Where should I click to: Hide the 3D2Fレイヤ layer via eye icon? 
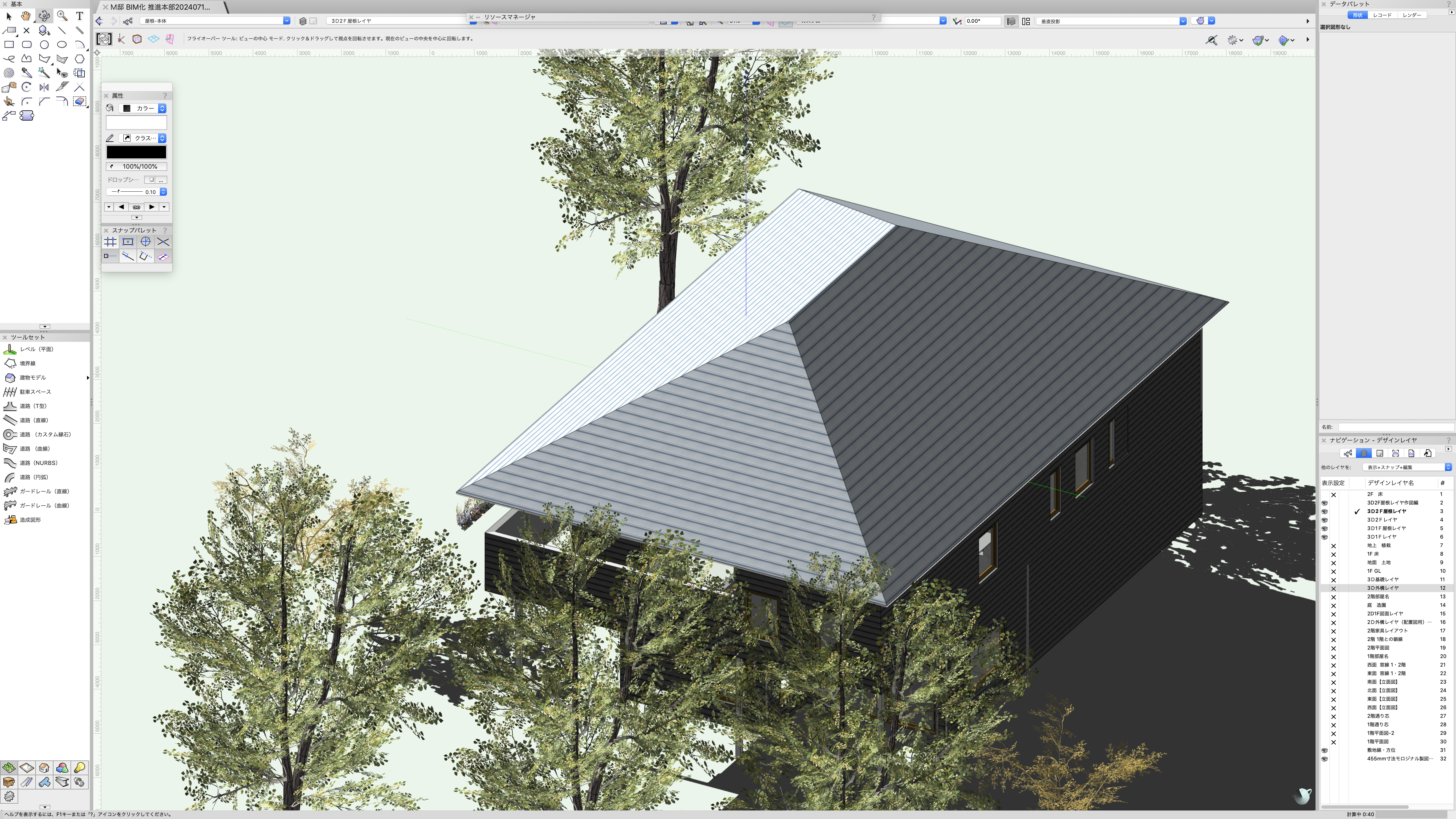(1324, 520)
